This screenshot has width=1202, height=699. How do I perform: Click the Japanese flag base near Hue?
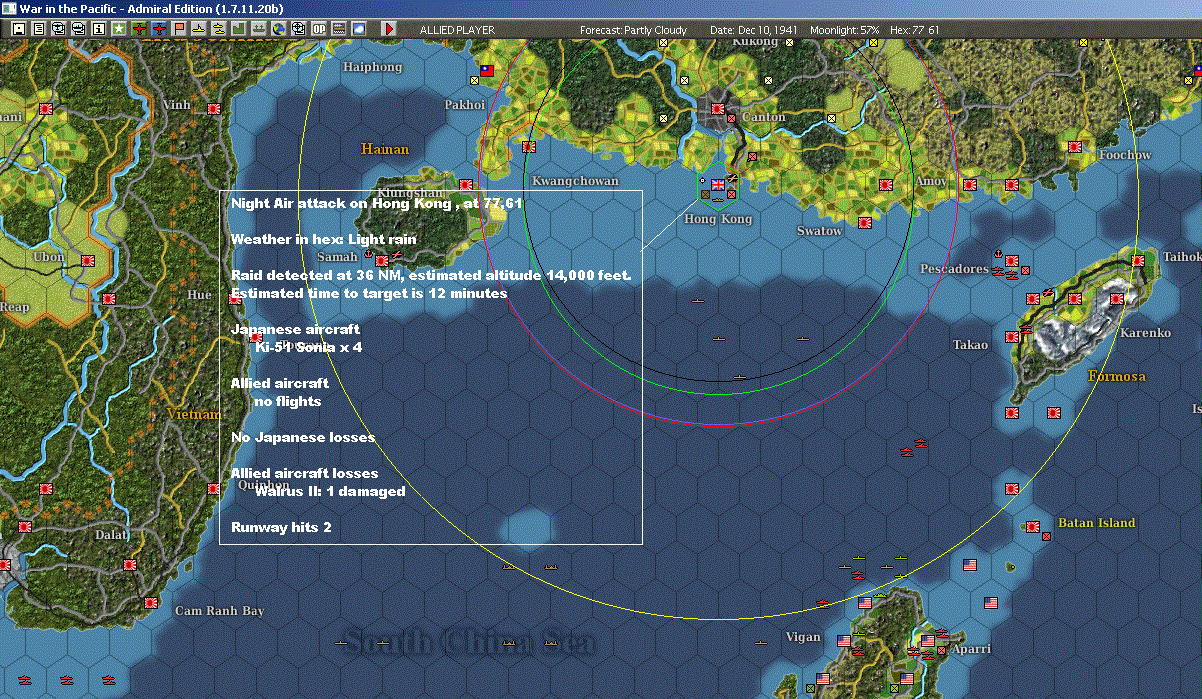tap(235, 299)
